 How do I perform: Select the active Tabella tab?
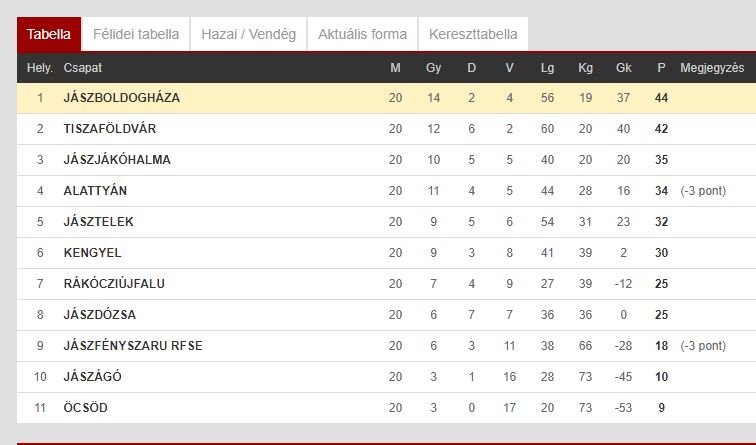click(49, 34)
